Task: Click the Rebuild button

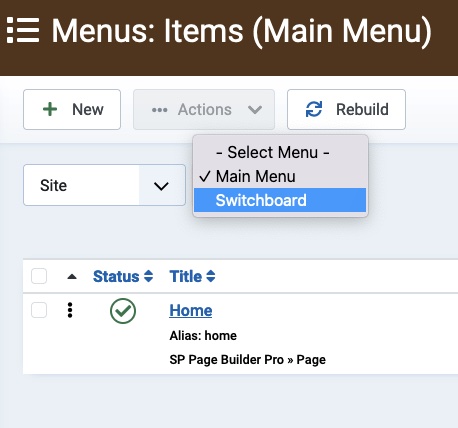Action: click(346, 109)
